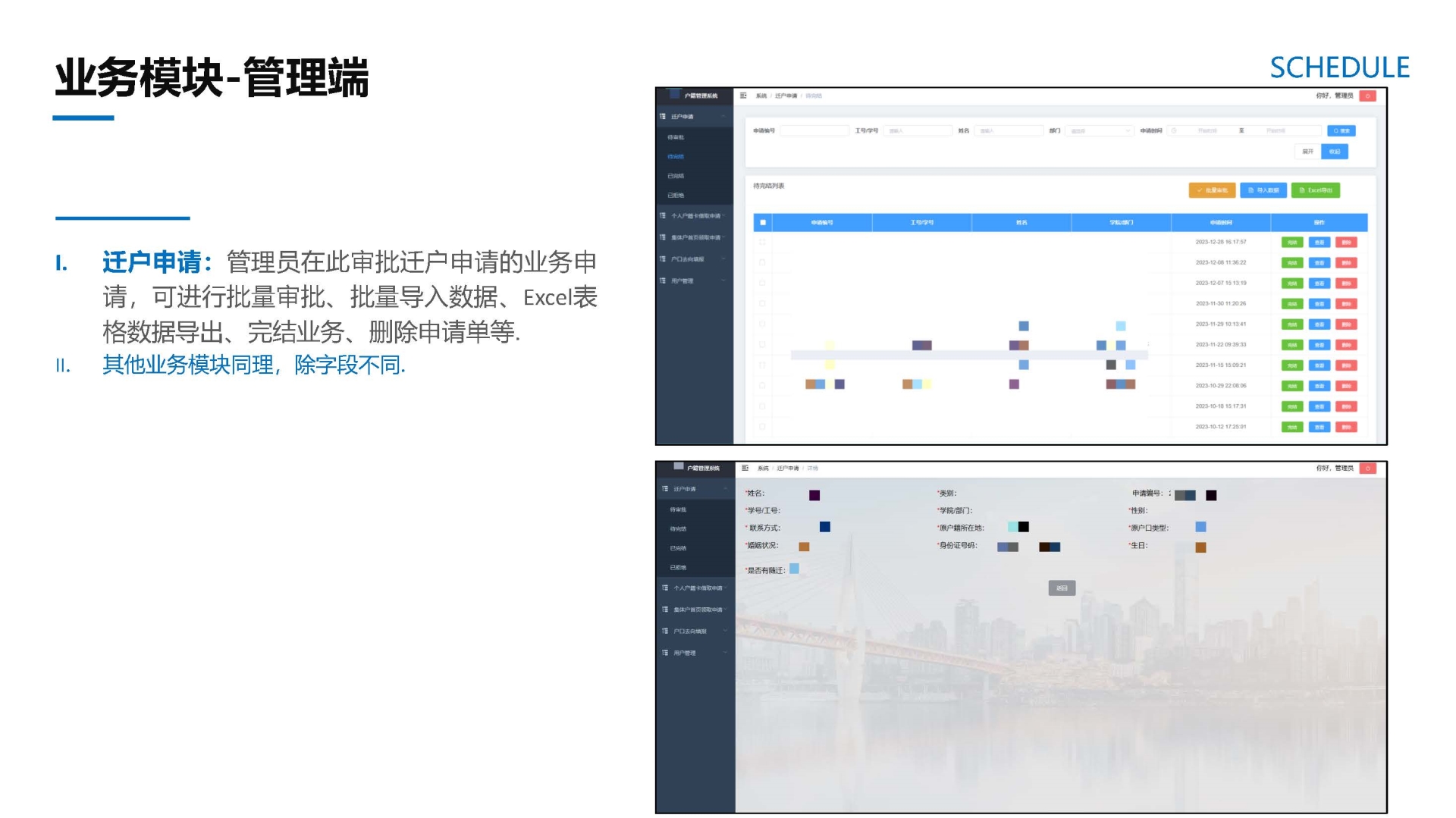Click the orange 批量审批 button
The image size is (1456, 818).
click(x=1211, y=190)
